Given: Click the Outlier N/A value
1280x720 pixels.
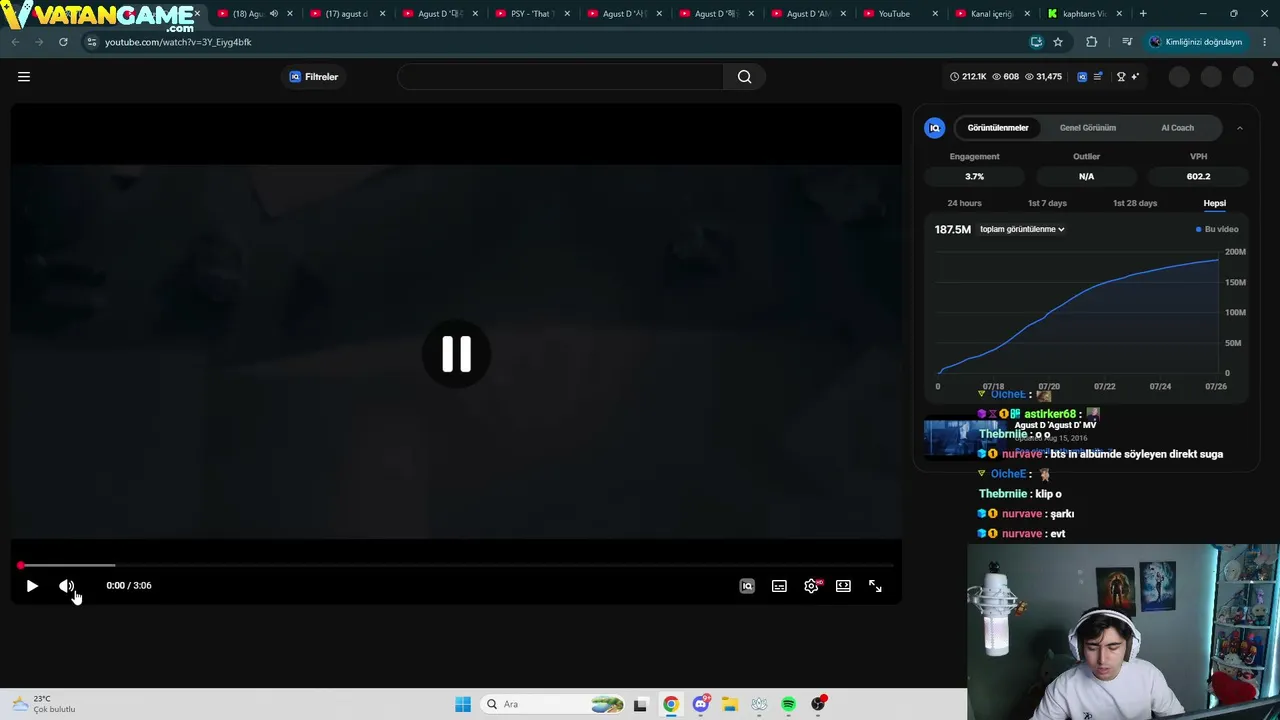Looking at the screenshot, I should point(1086,177).
